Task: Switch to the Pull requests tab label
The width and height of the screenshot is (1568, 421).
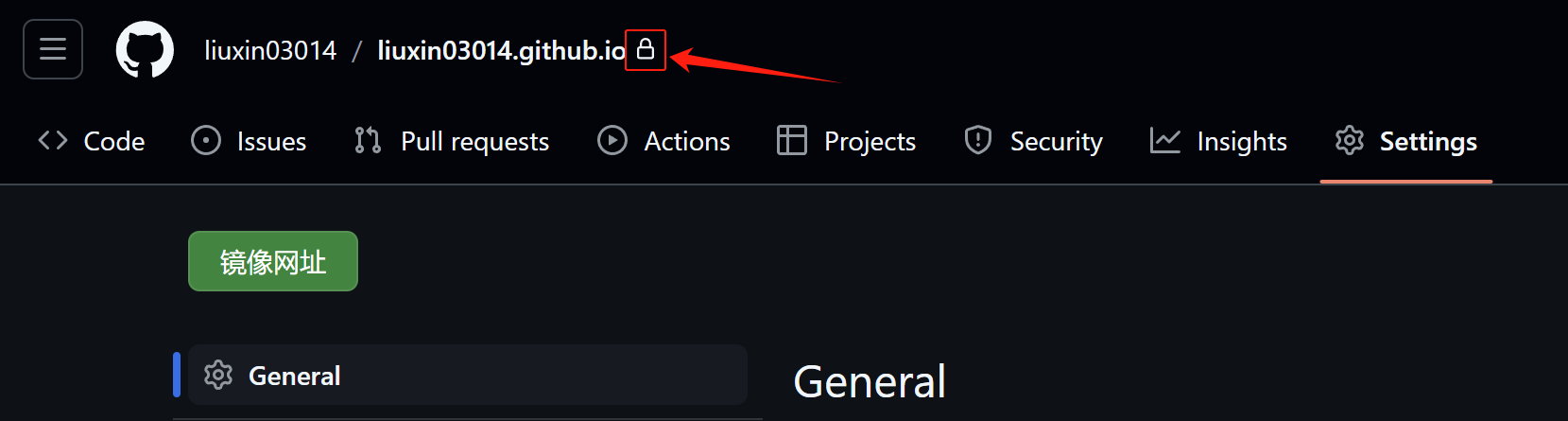Action: point(474,142)
